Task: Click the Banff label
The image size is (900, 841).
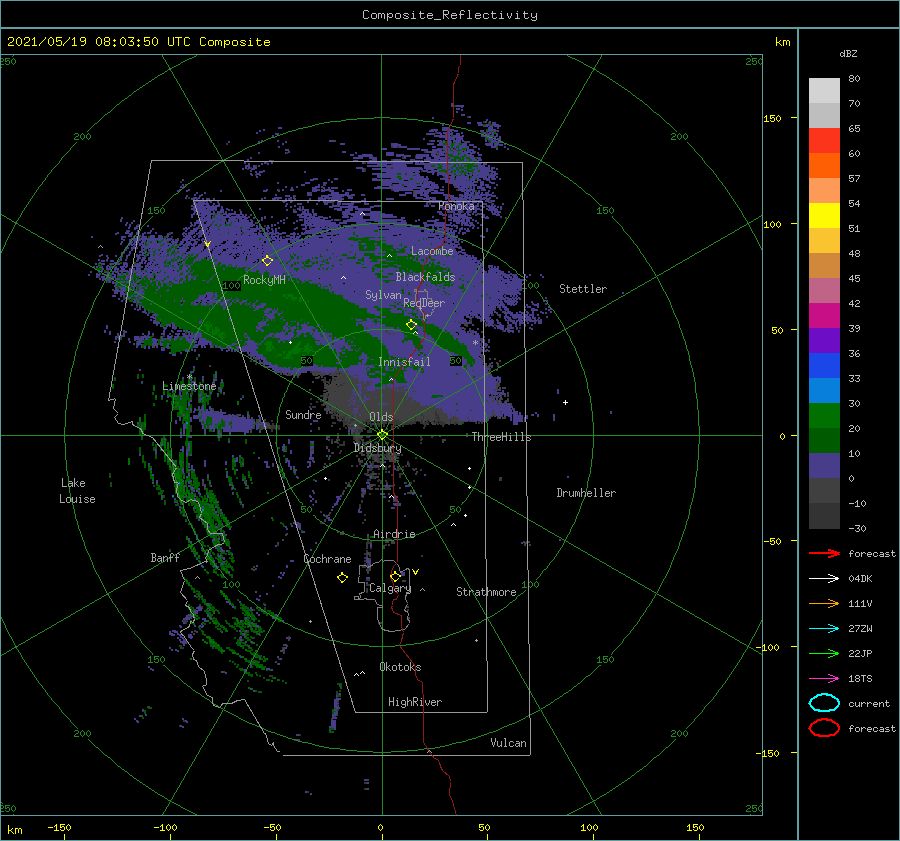Action: point(165,557)
